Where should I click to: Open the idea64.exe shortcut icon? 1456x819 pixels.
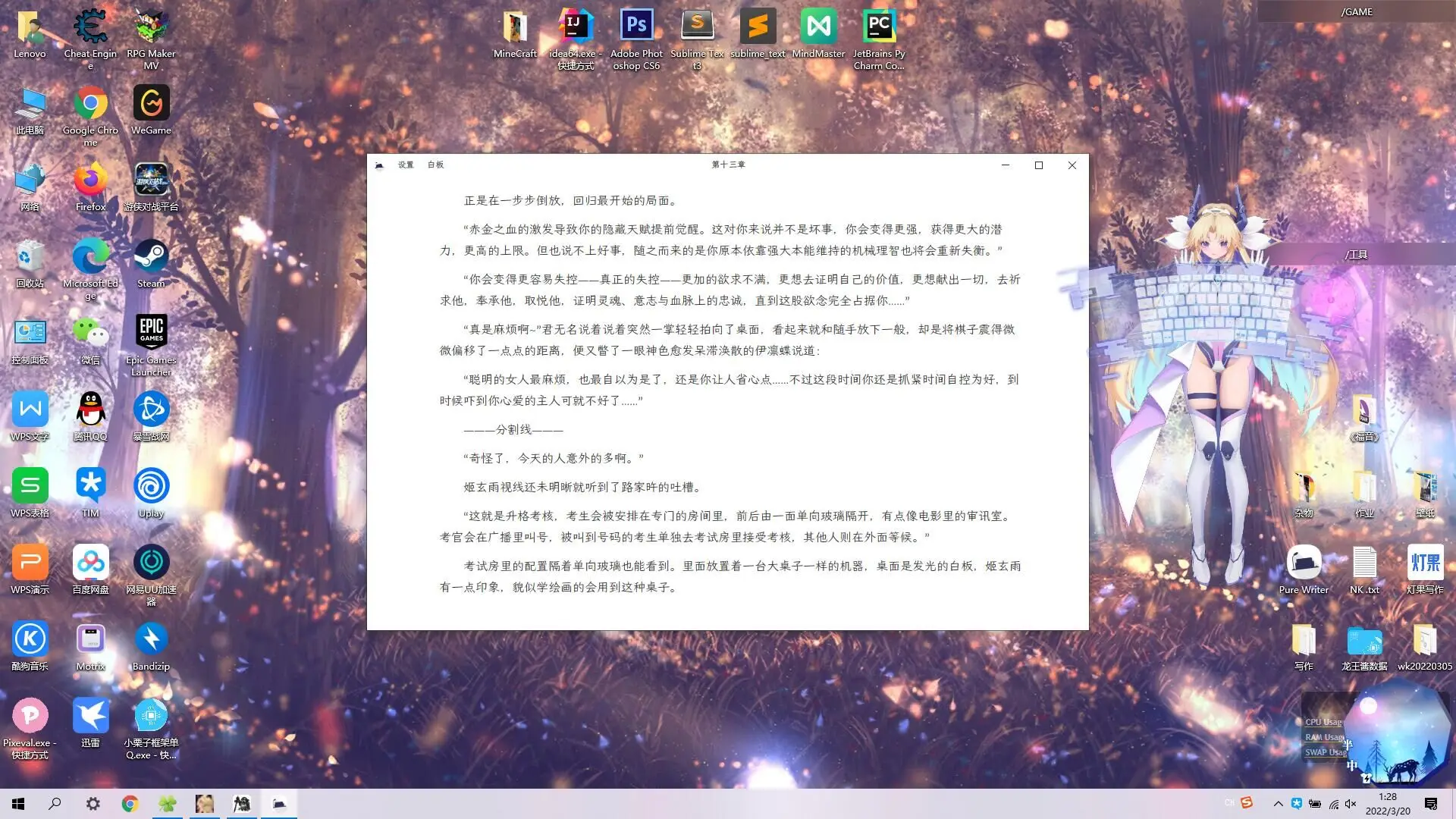576,38
